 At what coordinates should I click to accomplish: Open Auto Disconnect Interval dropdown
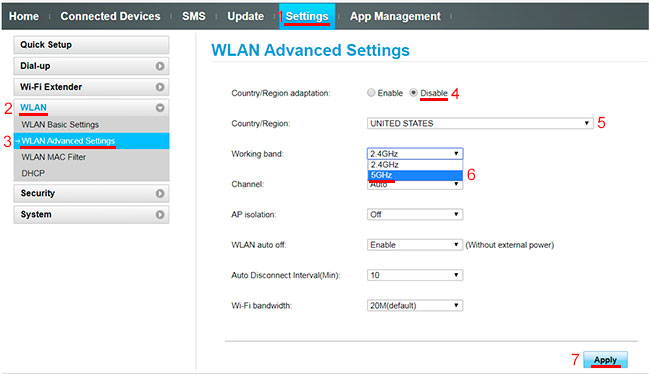click(415, 275)
